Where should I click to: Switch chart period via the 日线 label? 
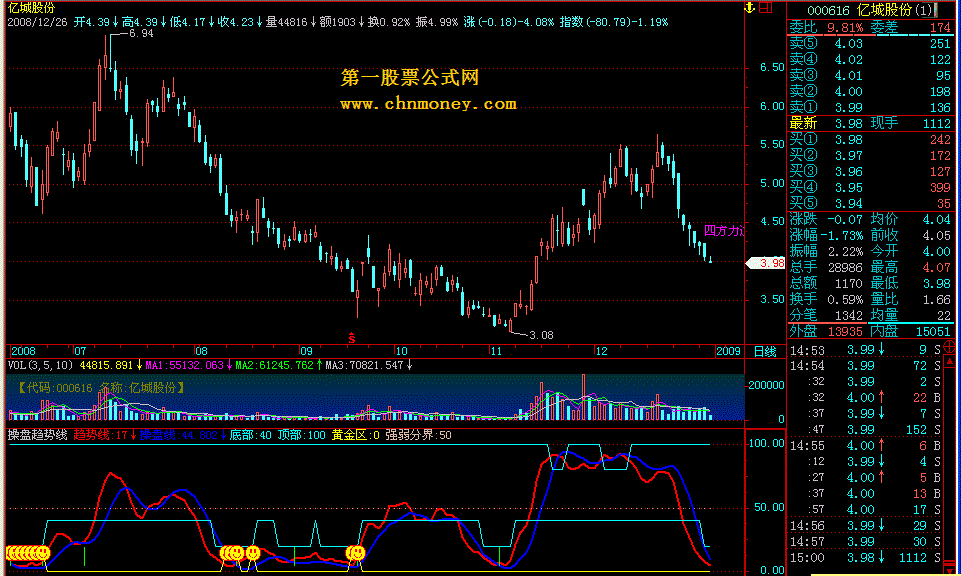[764, 352]
